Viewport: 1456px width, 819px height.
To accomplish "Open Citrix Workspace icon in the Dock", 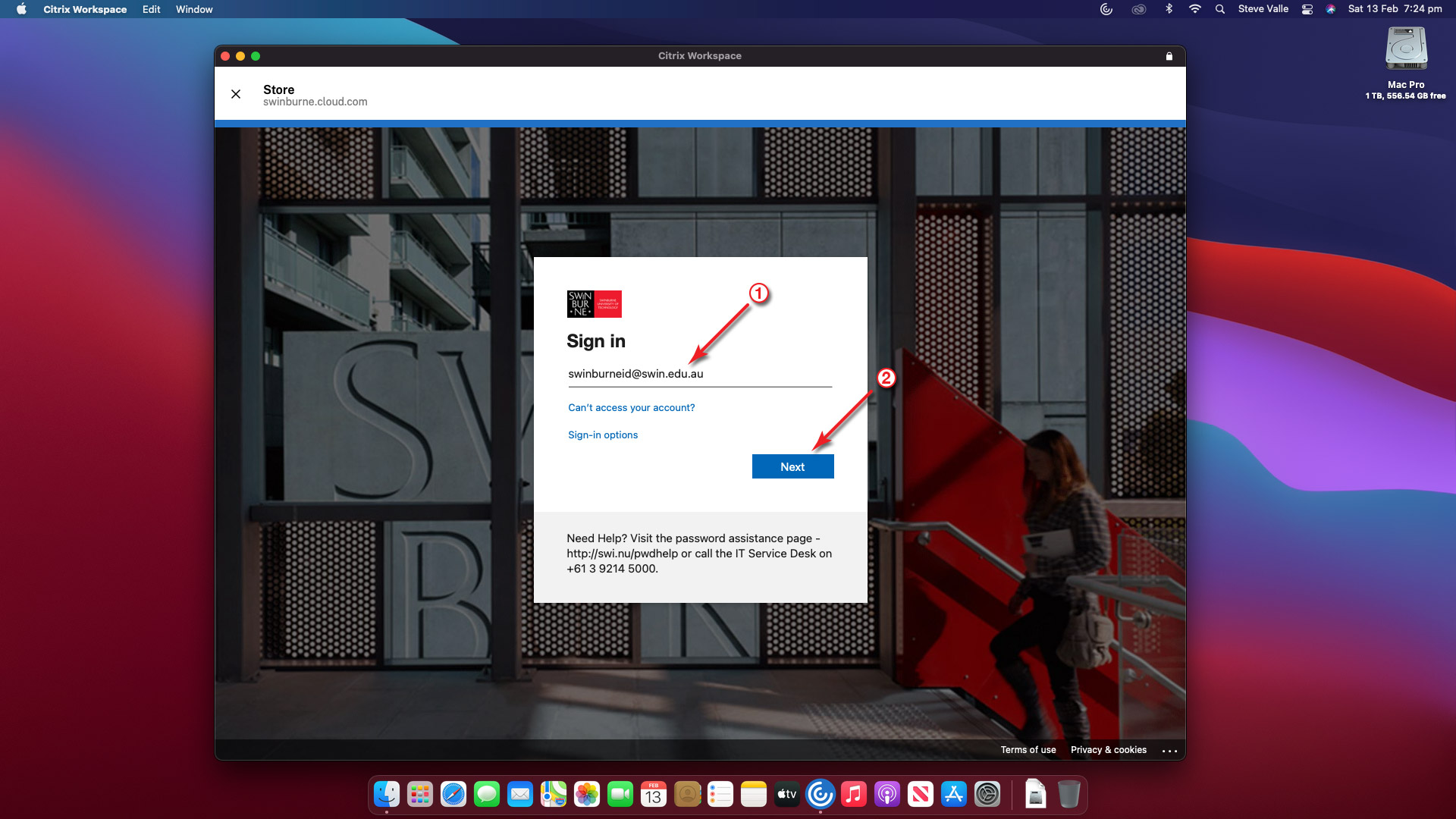I will click(x=820, y=794).
